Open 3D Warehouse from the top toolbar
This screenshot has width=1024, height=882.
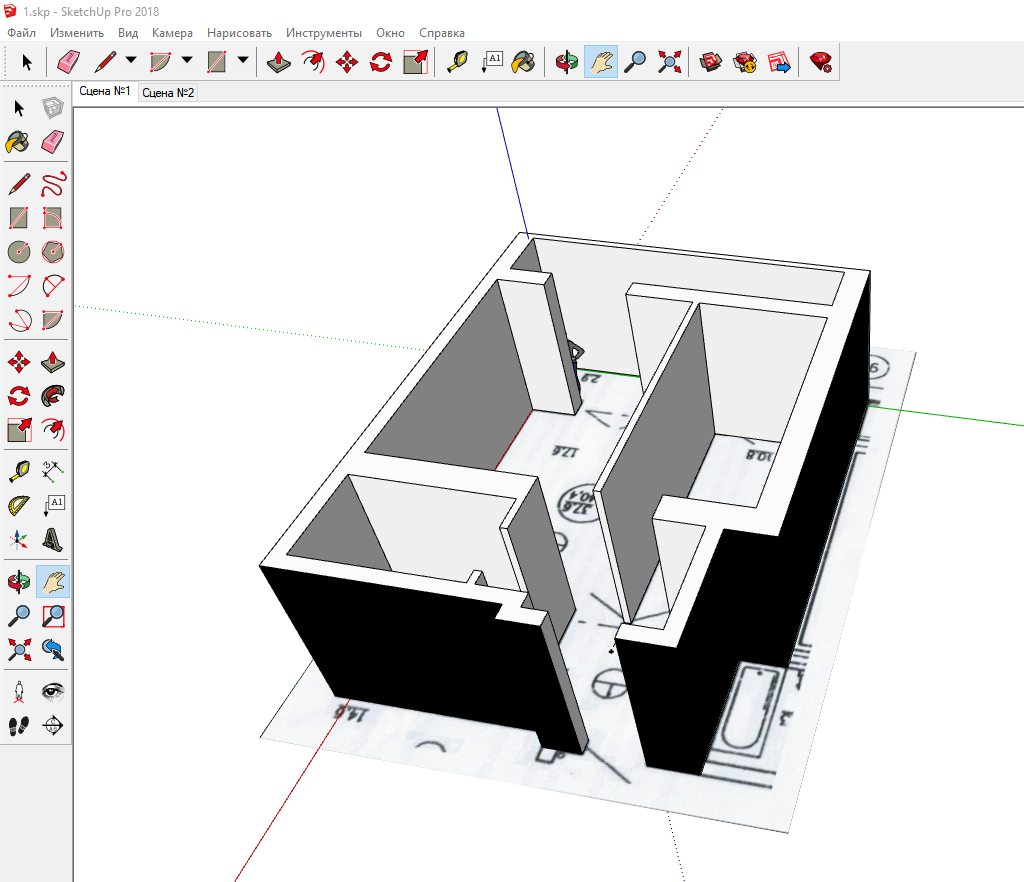click(x=711, y=62)
